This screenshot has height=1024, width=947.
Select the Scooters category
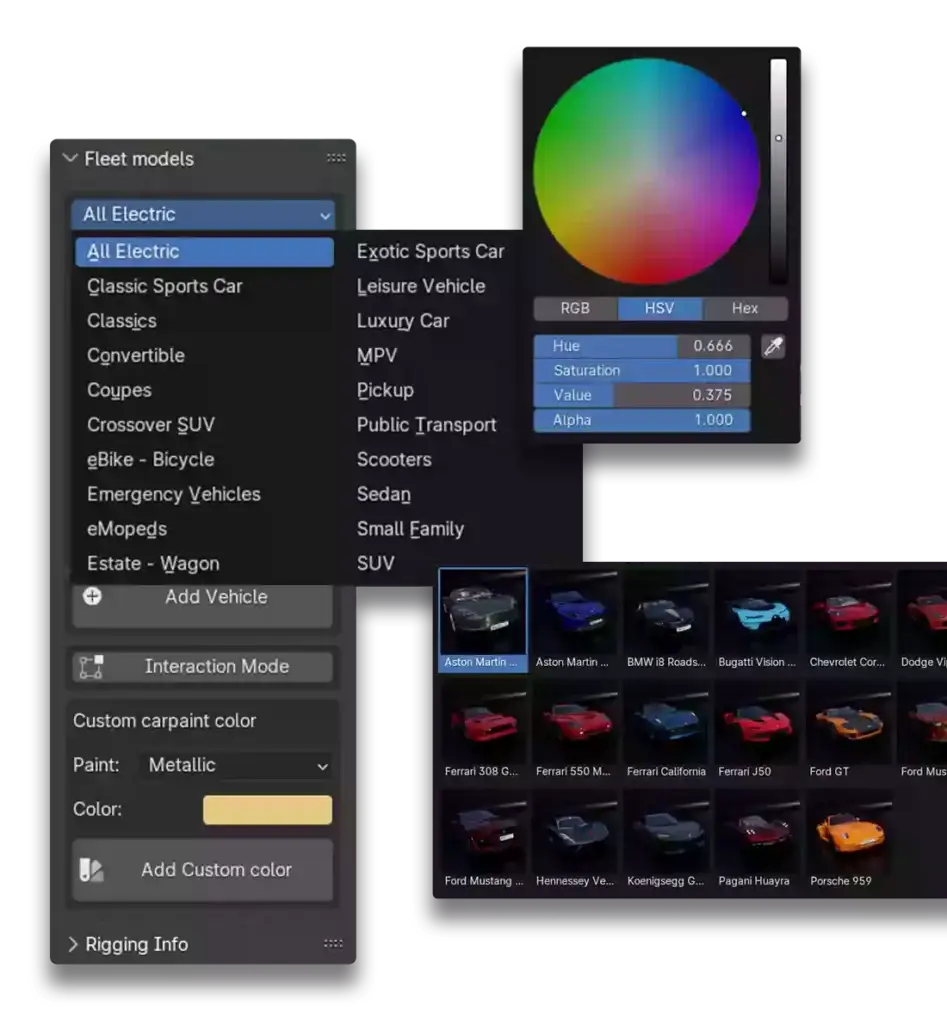394,459
